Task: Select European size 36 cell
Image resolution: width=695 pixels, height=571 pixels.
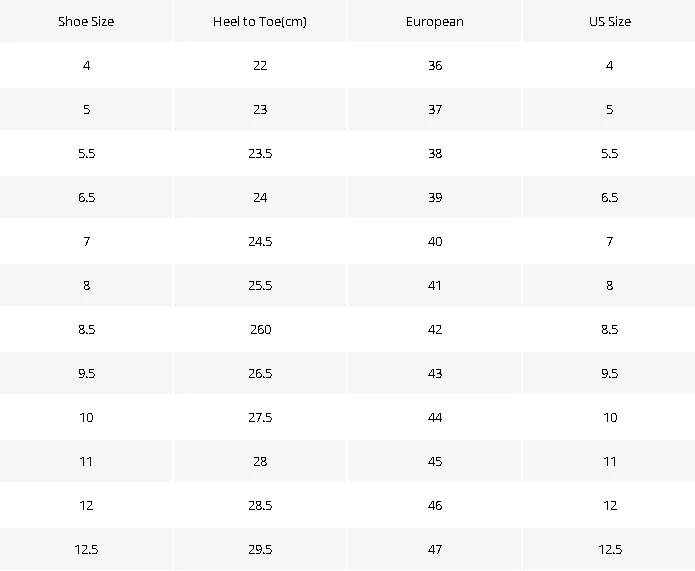Action: [435, 66]
